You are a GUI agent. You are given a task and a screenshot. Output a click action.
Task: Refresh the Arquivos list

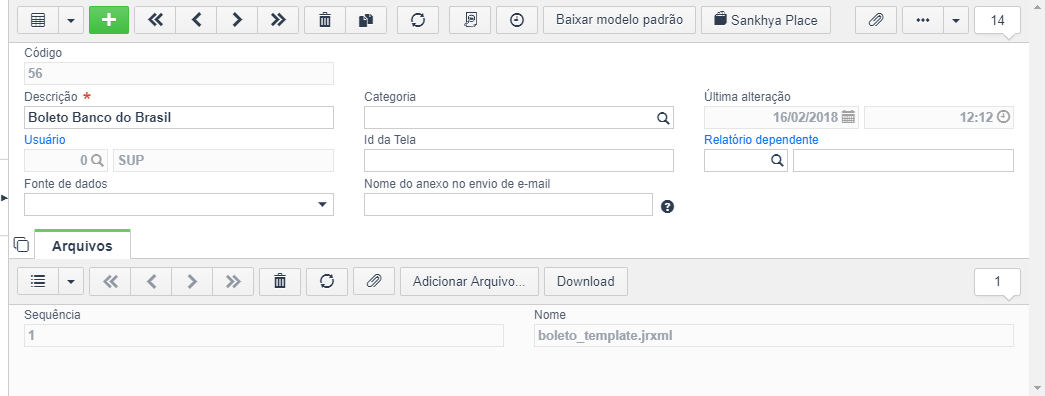point(327,281)
